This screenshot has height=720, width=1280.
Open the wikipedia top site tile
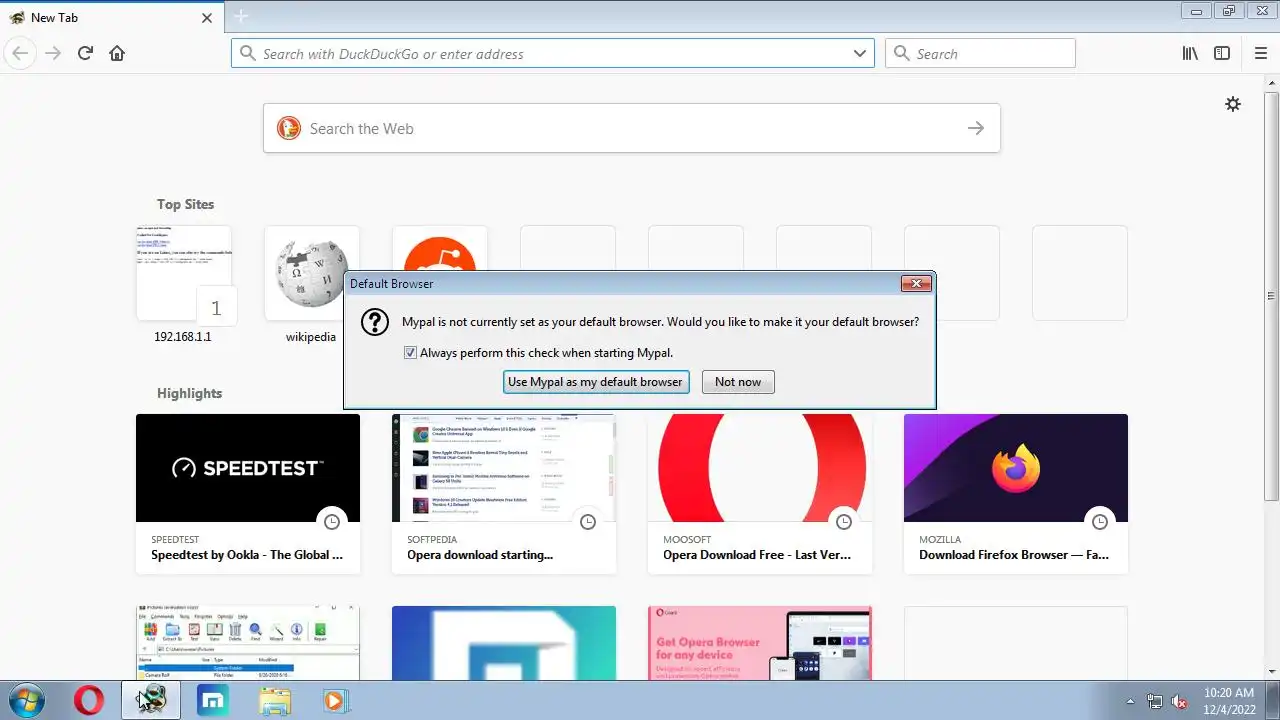[311, 273]
